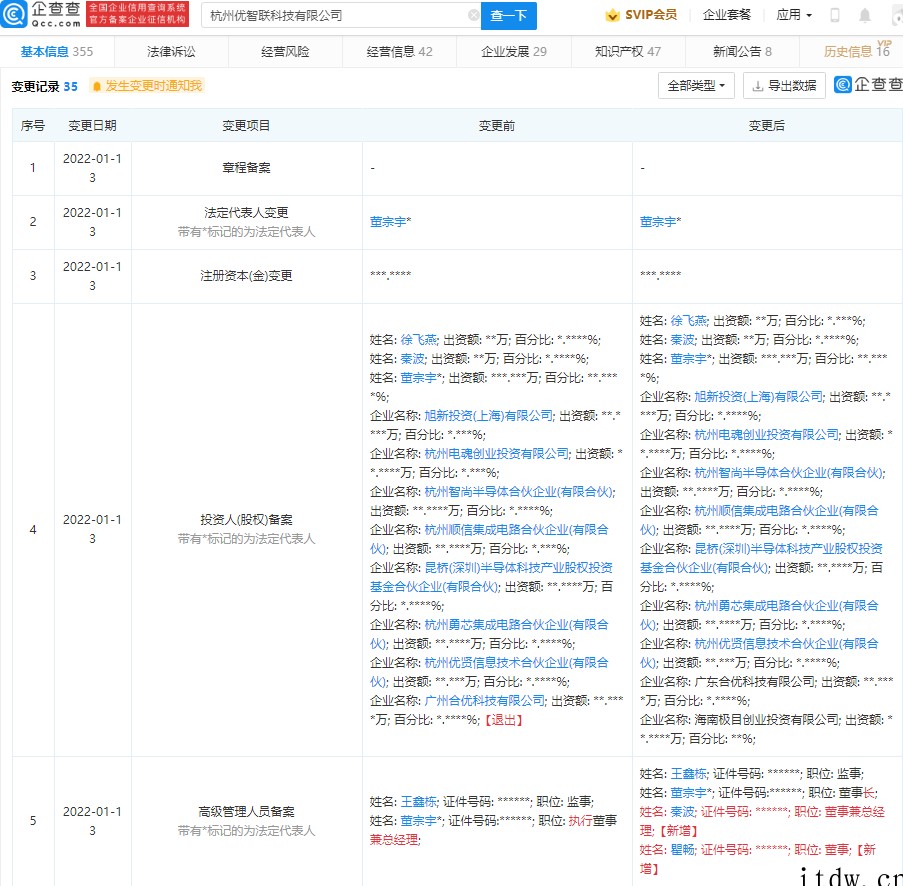Switch to 知识产权 47 tab
The width and height of the screenshot is (903, 886).
tap(628, 52)
